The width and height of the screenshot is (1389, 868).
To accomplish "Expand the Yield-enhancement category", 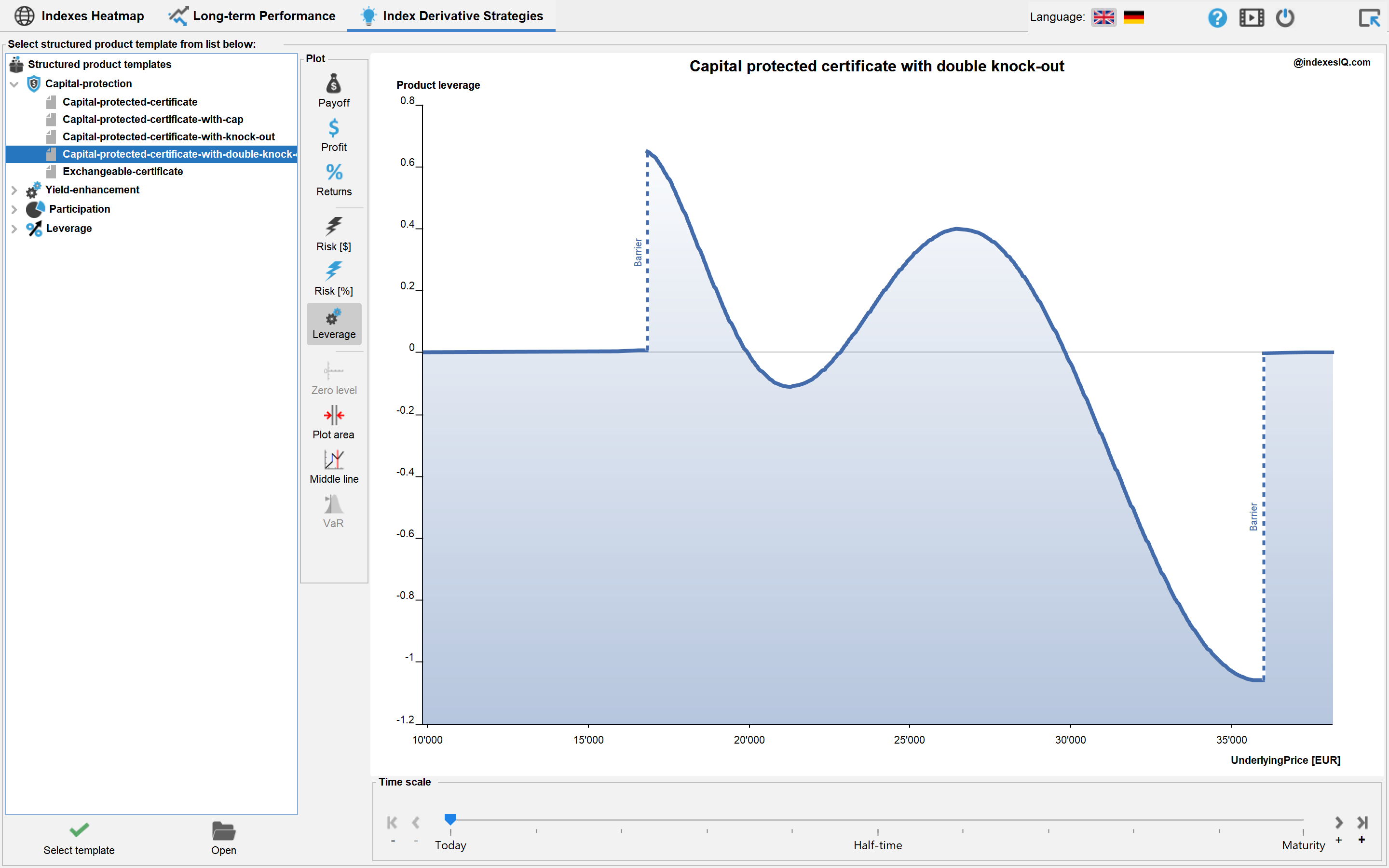I will coord(14,190).
